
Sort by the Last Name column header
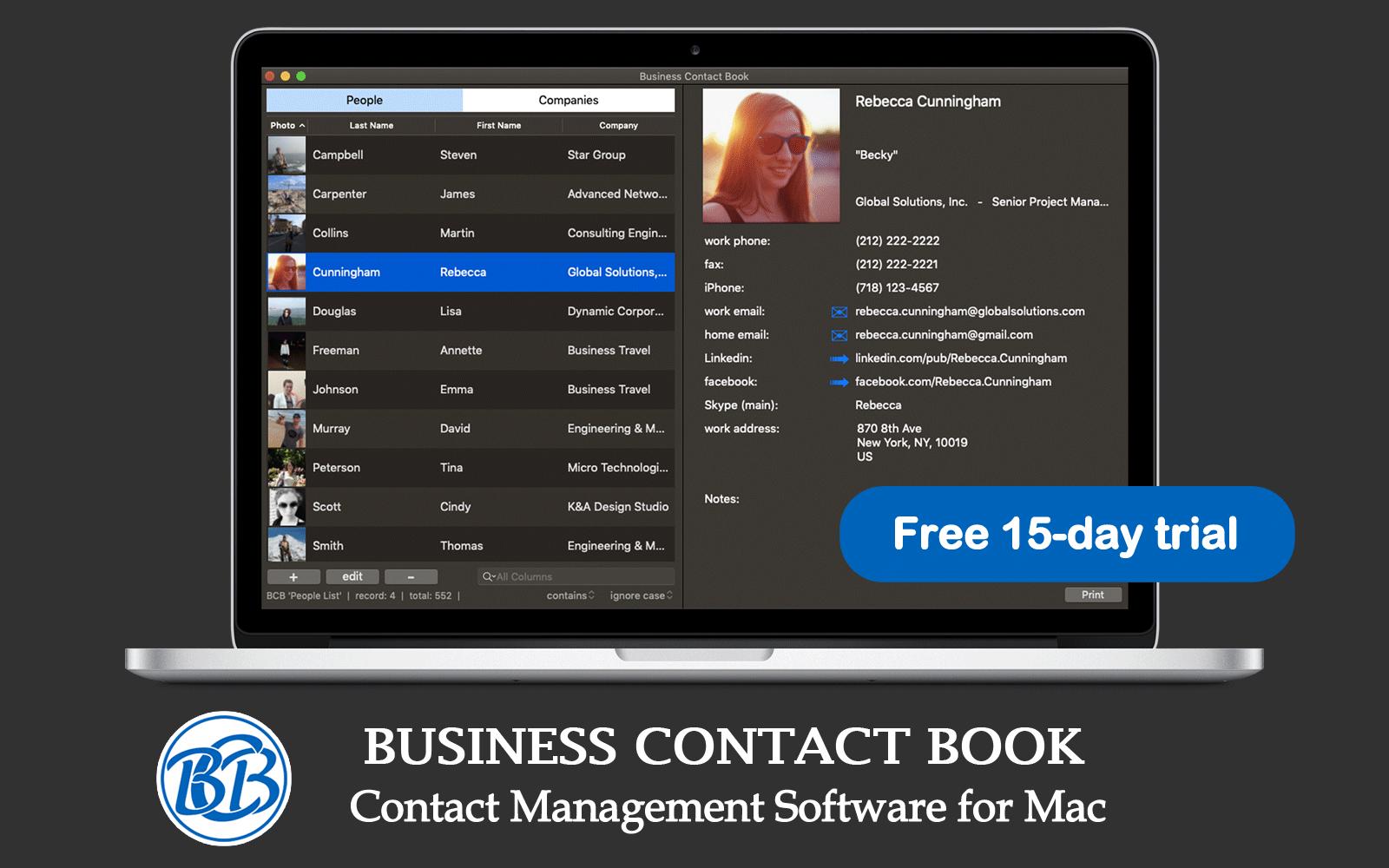(372, 125)
